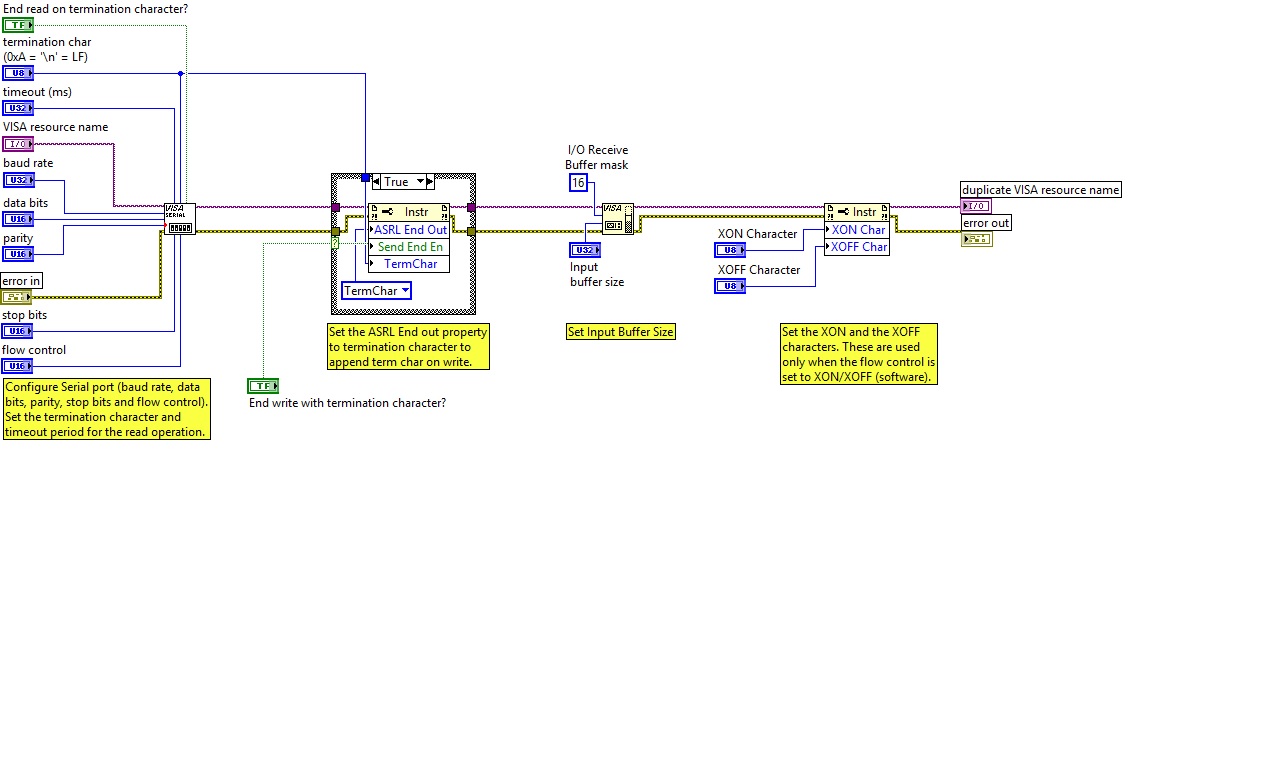
Task: Click the ASRL End Out property
Action: (409, 230)
